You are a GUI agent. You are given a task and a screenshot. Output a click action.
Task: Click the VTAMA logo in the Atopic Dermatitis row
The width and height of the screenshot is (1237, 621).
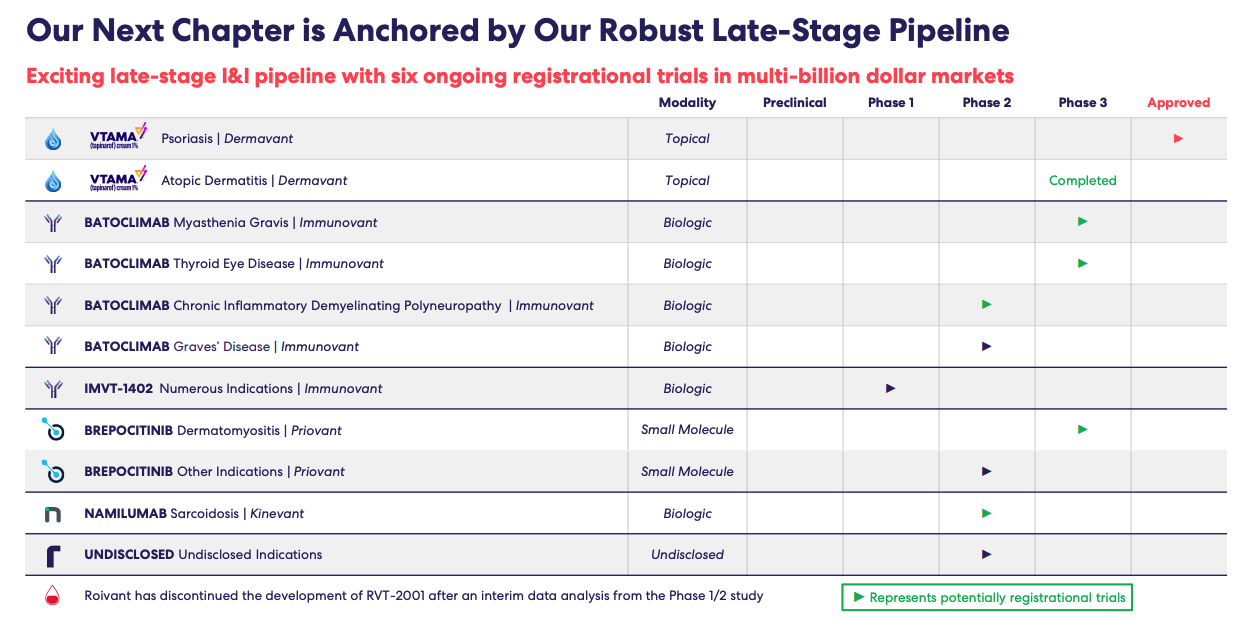(x=118, y=179)
